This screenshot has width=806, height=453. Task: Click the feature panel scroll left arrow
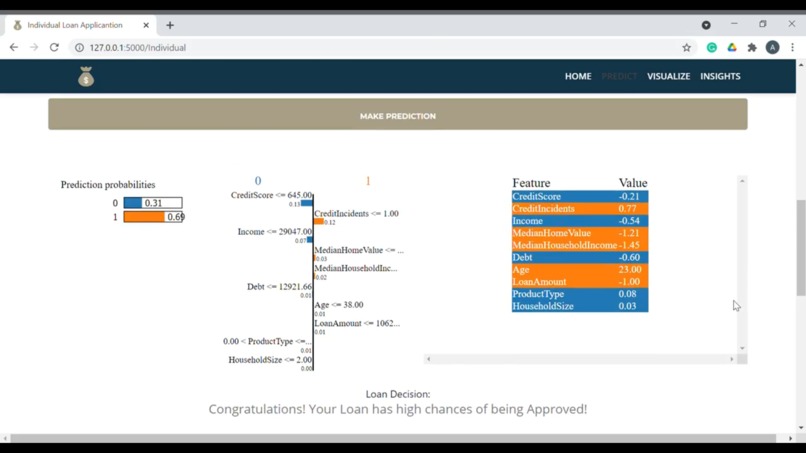point(429,359)
